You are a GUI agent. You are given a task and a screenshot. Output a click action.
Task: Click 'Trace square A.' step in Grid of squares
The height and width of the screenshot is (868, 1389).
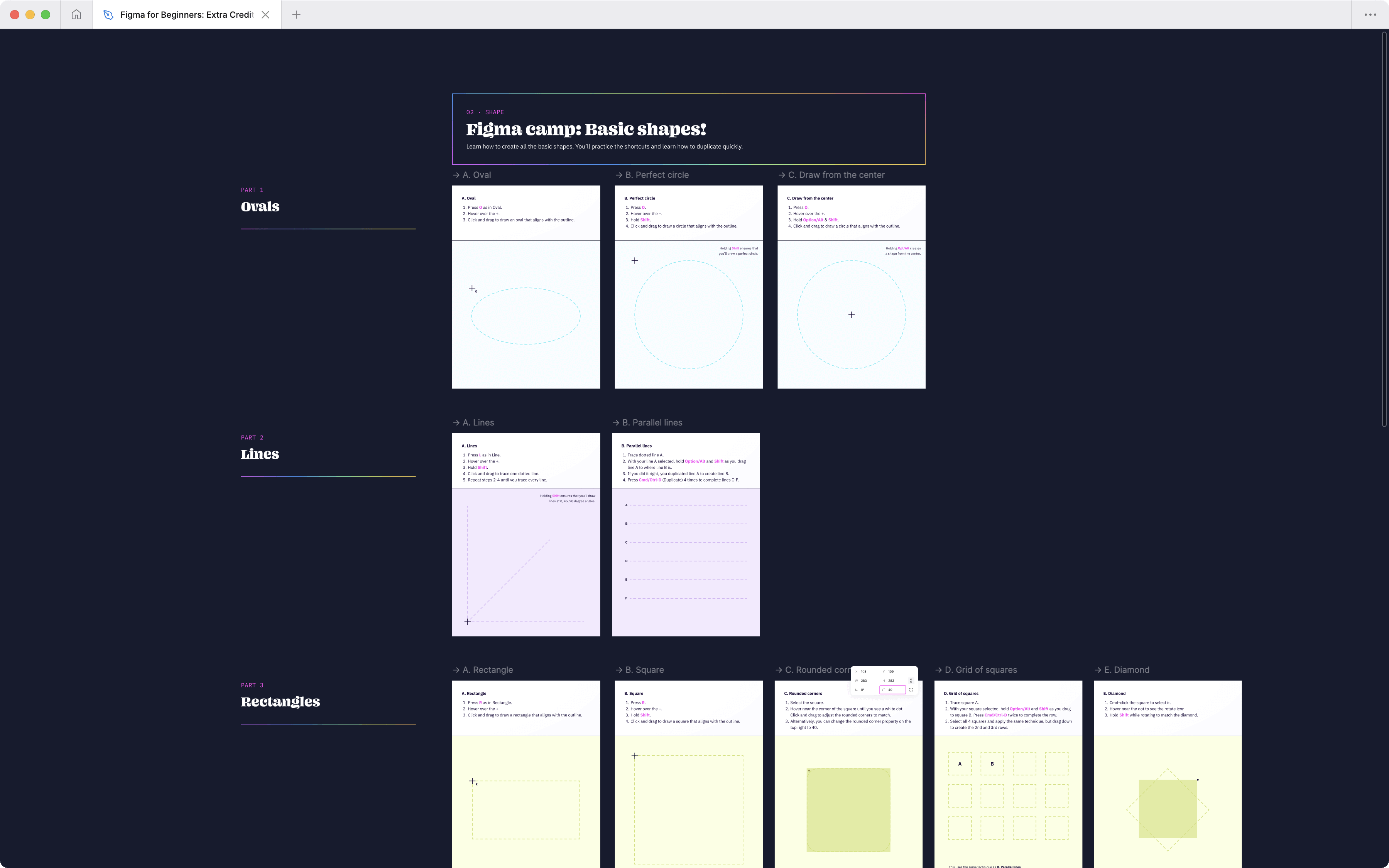point(964,703)
